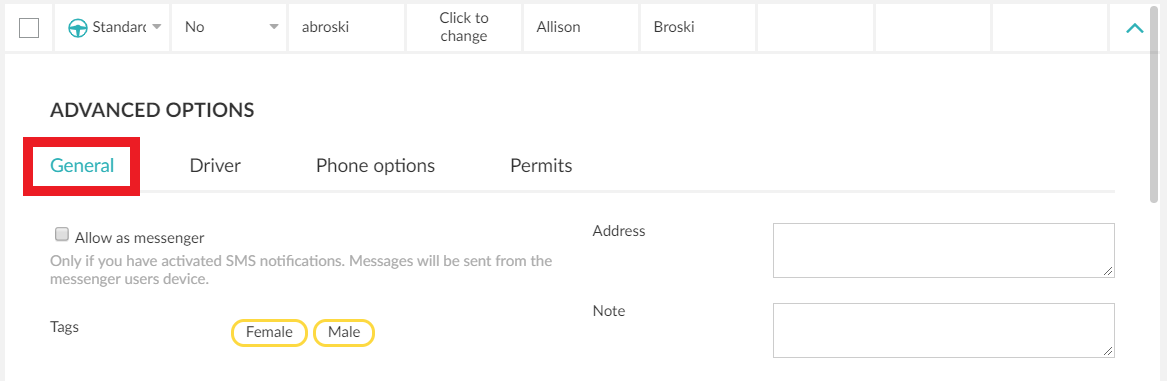1167x381 pixels.
Task: Click the 'Click to change' password cell
Action: [x=464, y=28]
